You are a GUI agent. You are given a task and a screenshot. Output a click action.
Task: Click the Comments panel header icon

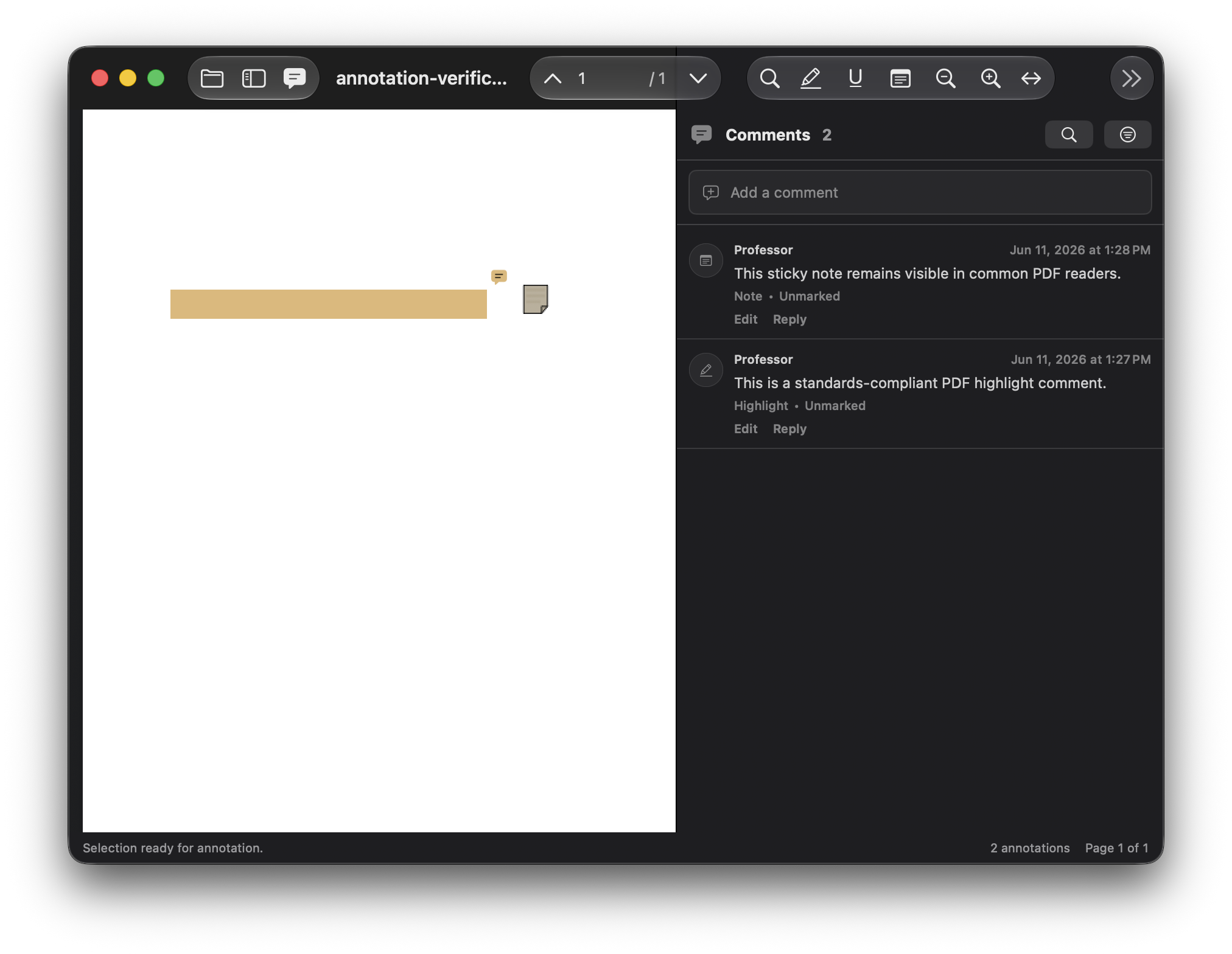(x=702, y=134)
